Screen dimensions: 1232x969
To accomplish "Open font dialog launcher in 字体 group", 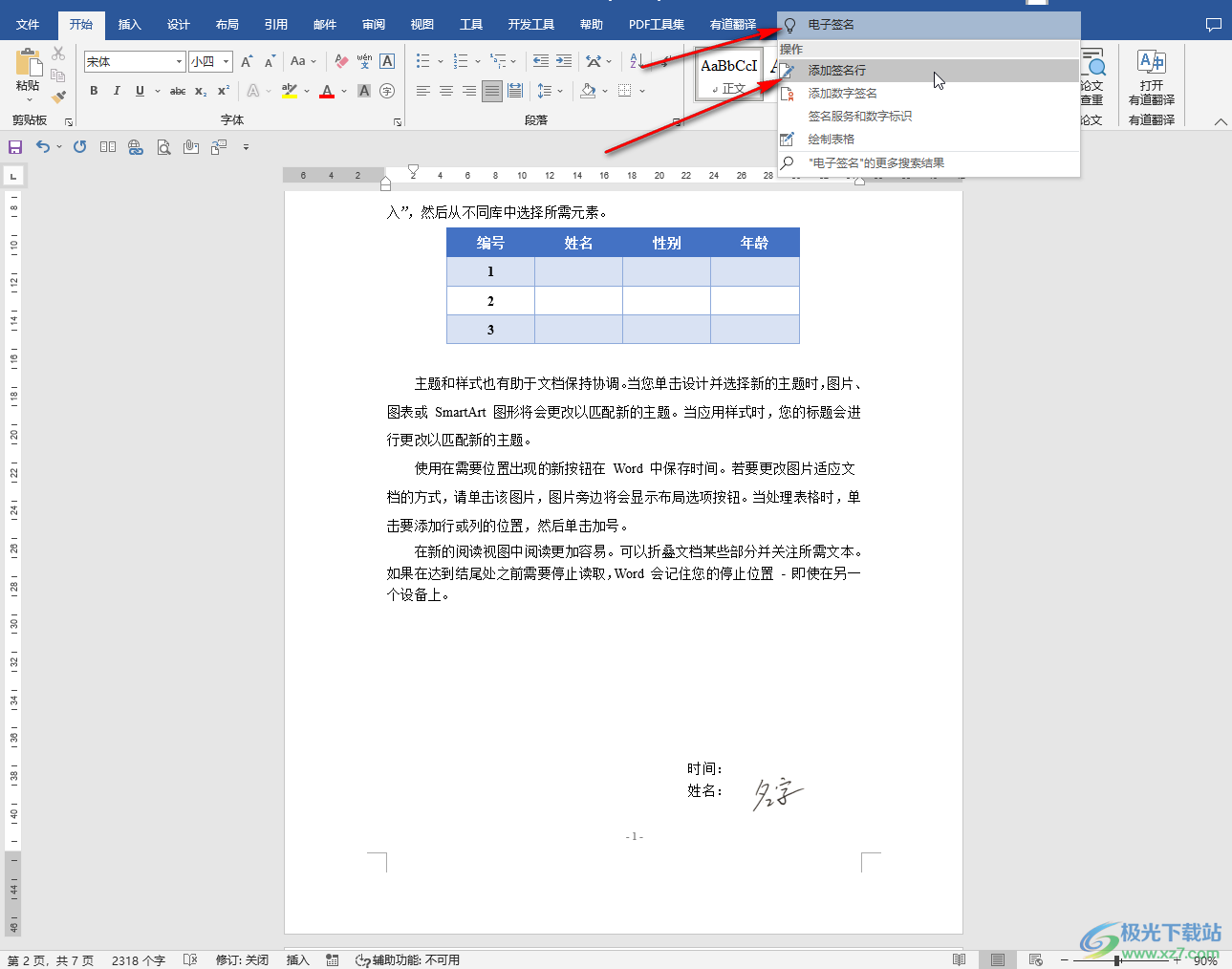I will coord(398,122).
